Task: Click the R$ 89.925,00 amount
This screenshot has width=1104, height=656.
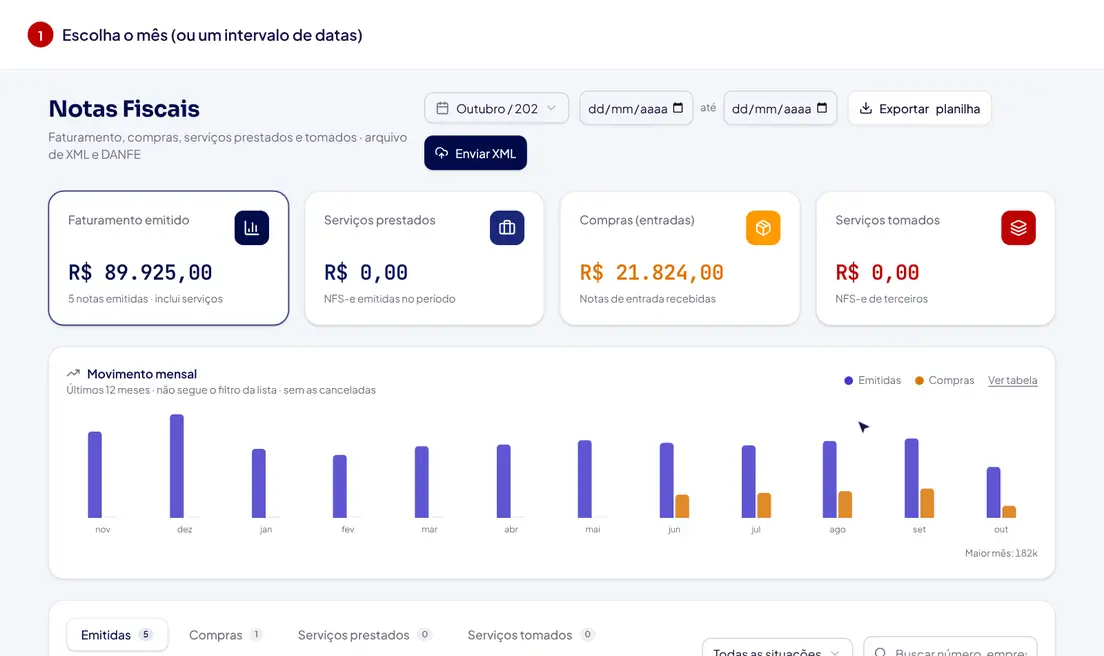Action: click(140, 272)
